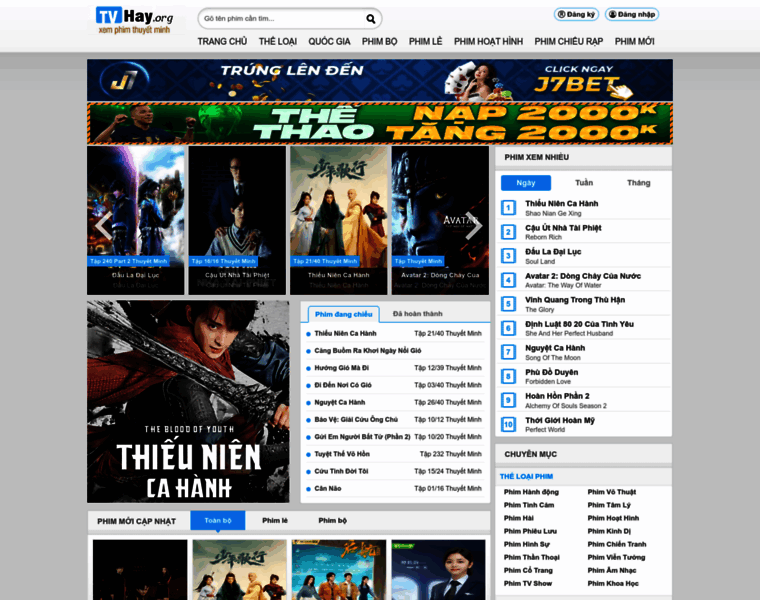This screenshot has height=600, width=760.
Task: Switch to Đã hoàn thành tab
Action: click(417, 314)
